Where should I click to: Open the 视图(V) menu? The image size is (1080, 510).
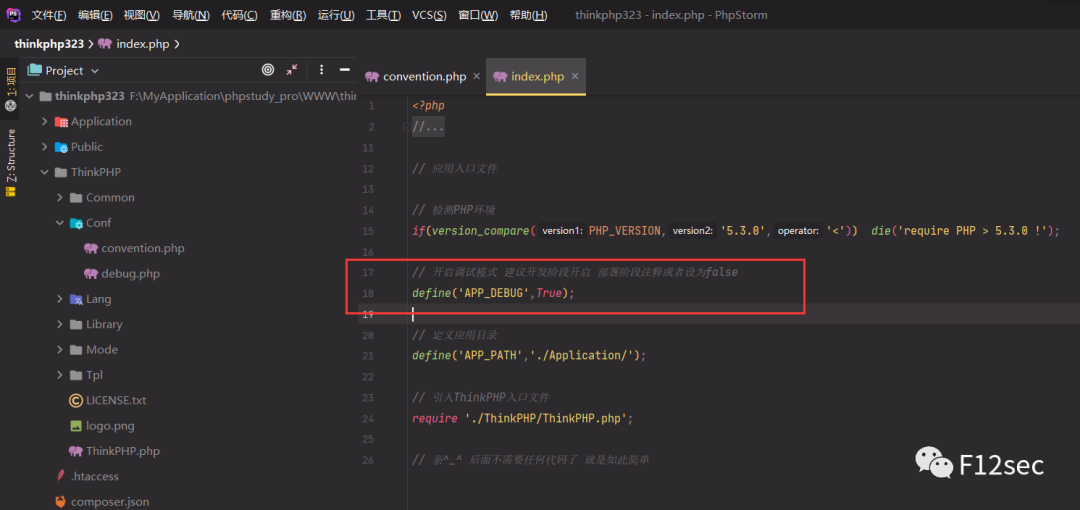(142, 15)
